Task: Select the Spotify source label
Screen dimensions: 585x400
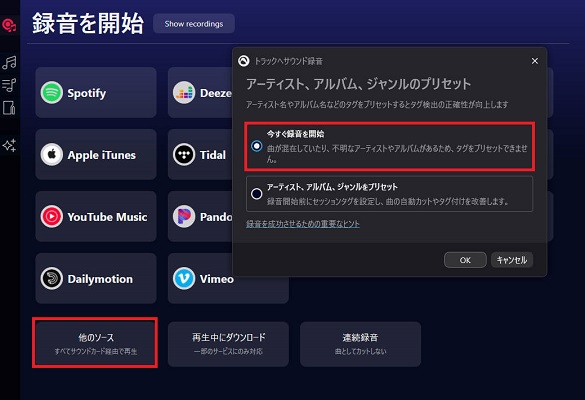Action: [87, 93]
